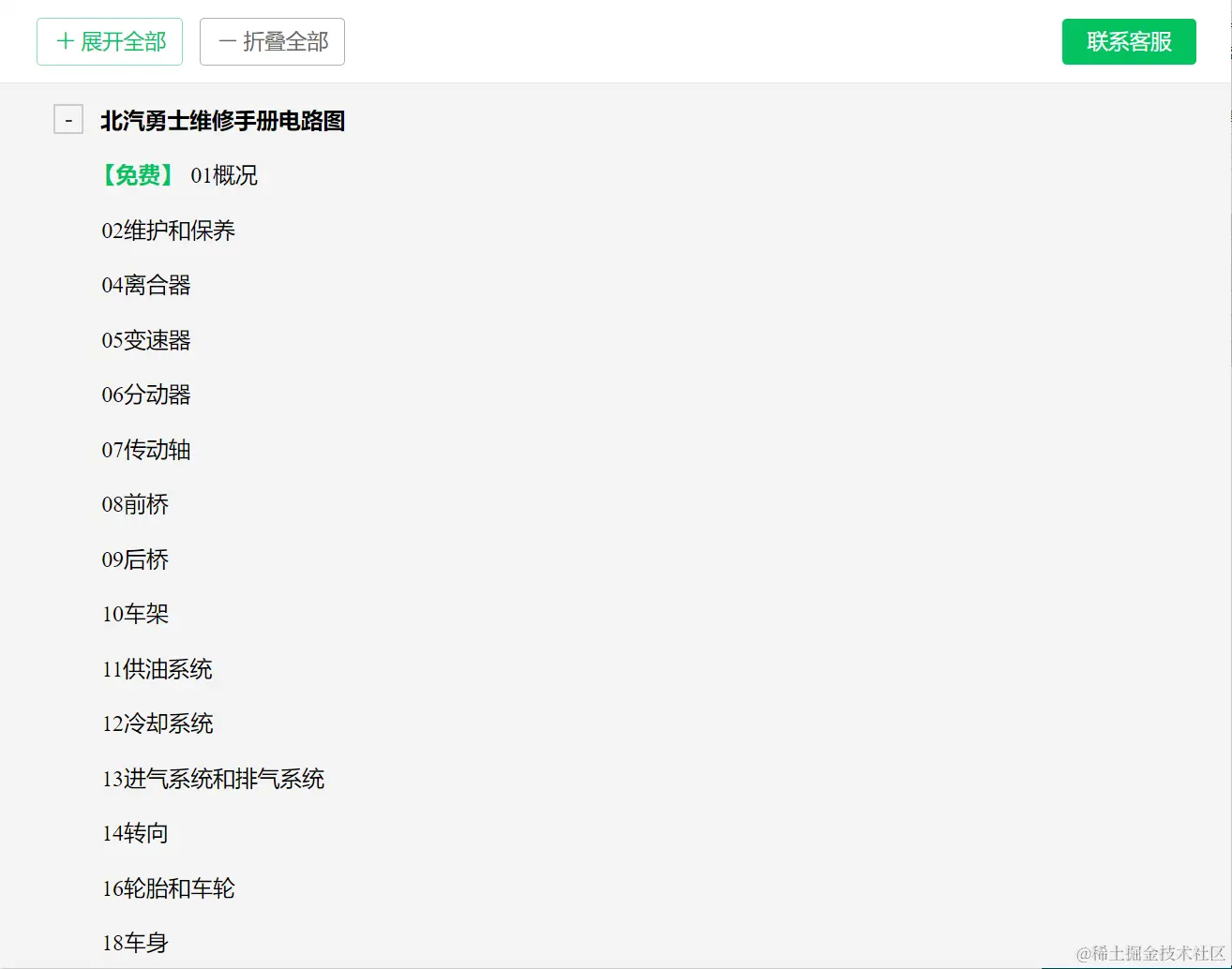The height and width of the screenshot is (969, 1232).
Task: Click the 折叠全部 collapse-all button
Action: point(272,41)
